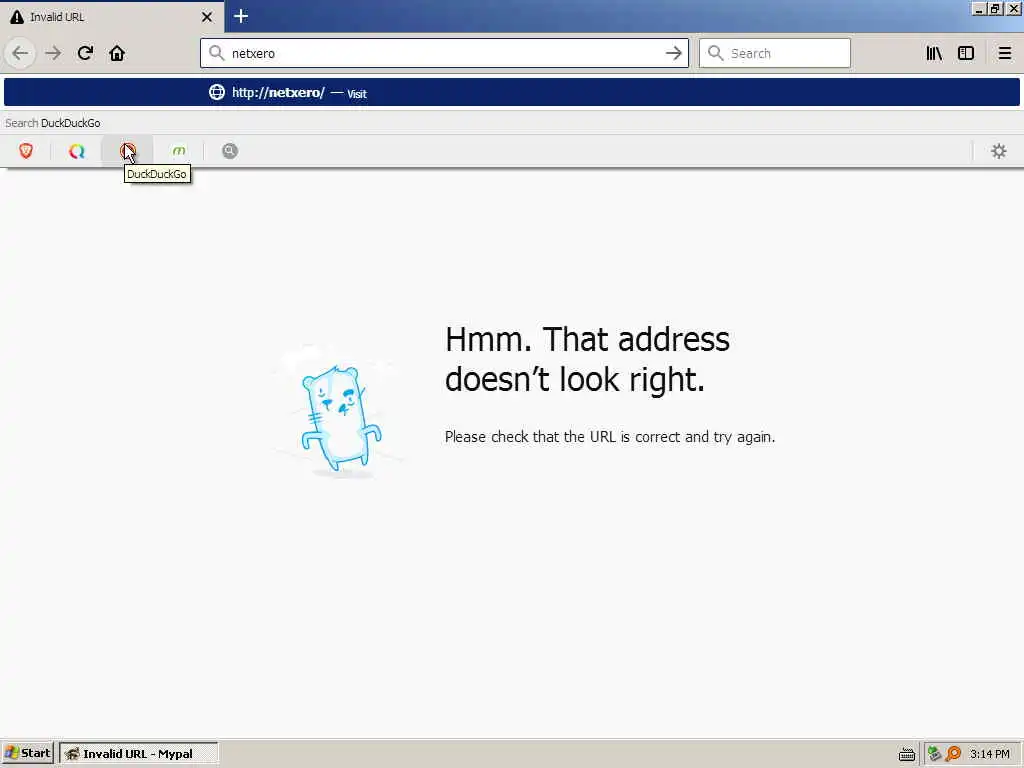Click the forward navigation arrow
1024x768 pixels.
pos(53,53)
